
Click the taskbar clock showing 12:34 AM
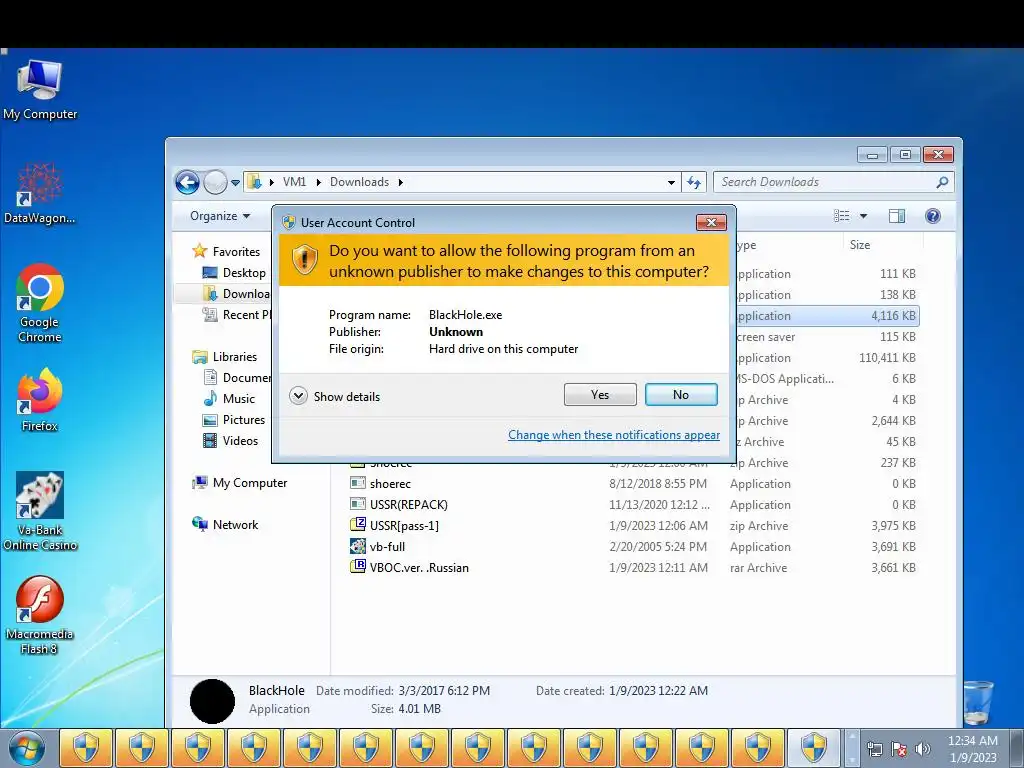pyautogui.click(x=972, y=749)
